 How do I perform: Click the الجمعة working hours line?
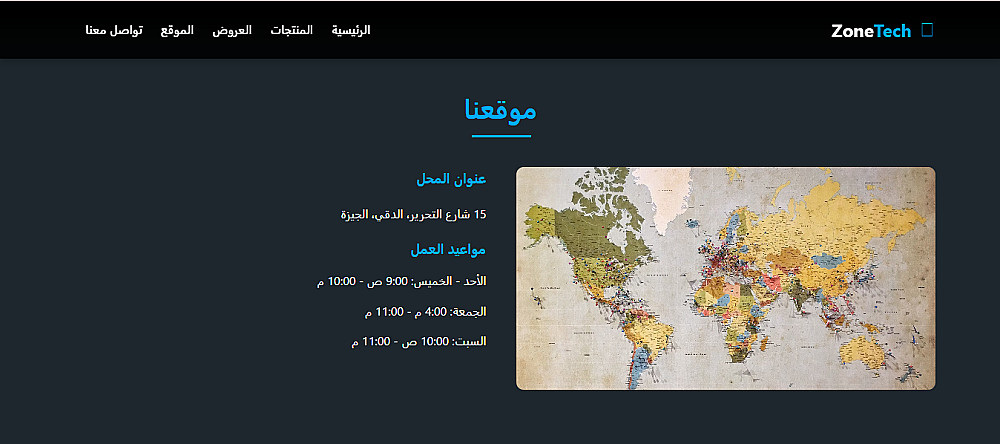pyautogui.click(x=425, y=312)
